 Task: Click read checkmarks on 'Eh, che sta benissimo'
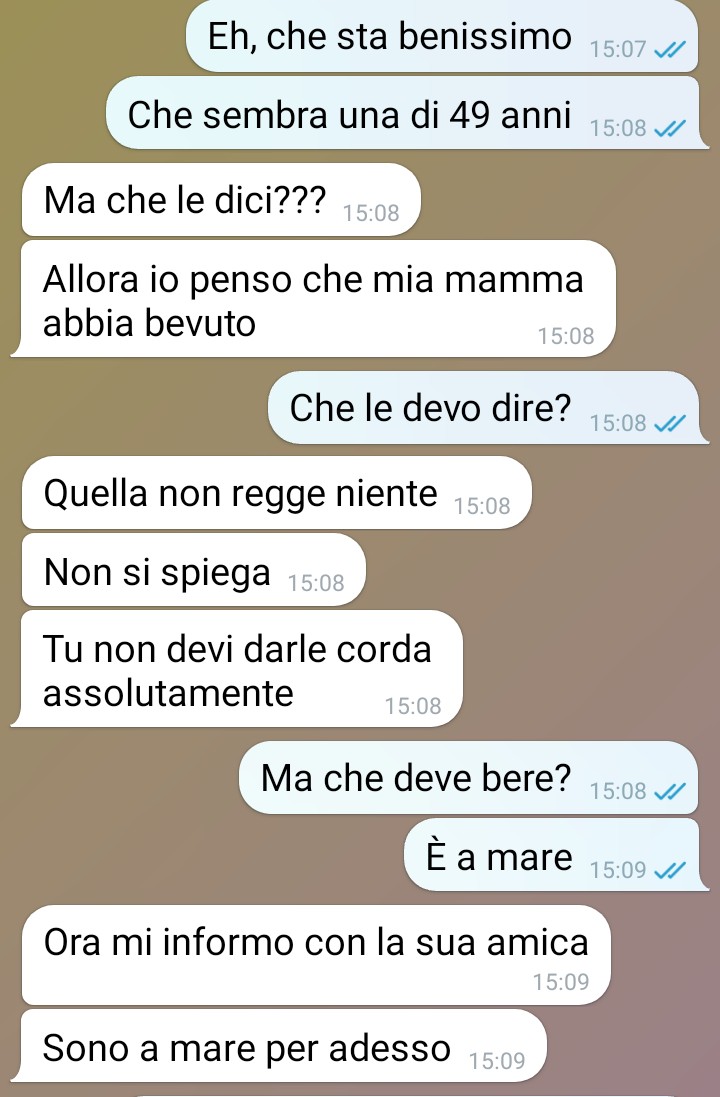coord(670,49)
